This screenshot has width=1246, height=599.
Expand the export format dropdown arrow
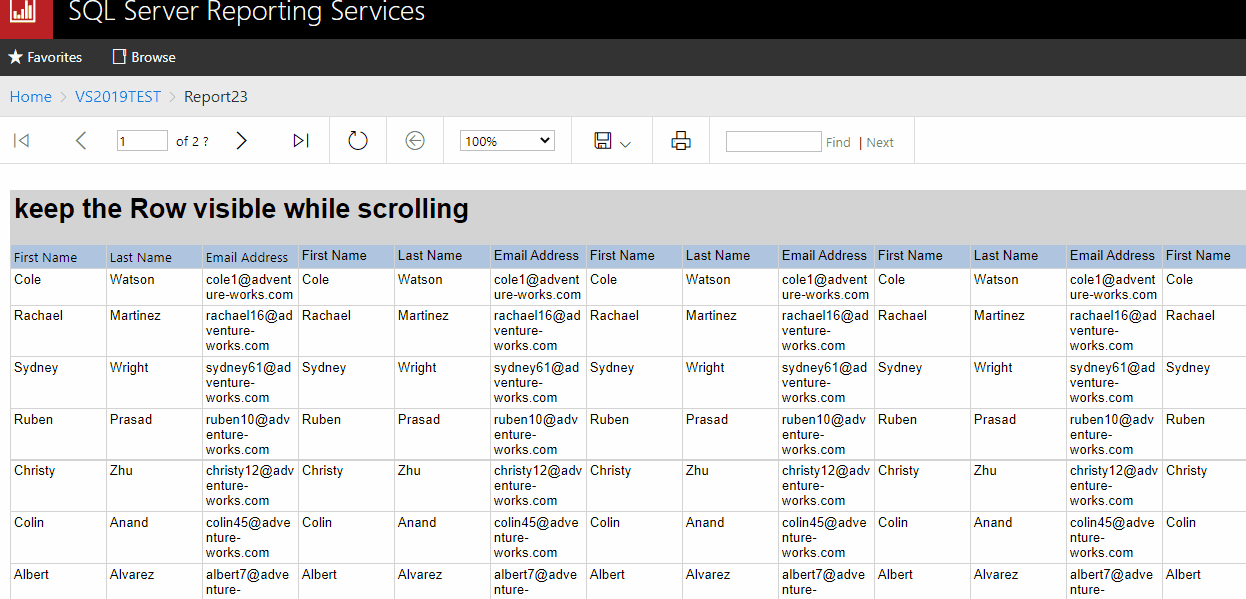pos(626,145)
